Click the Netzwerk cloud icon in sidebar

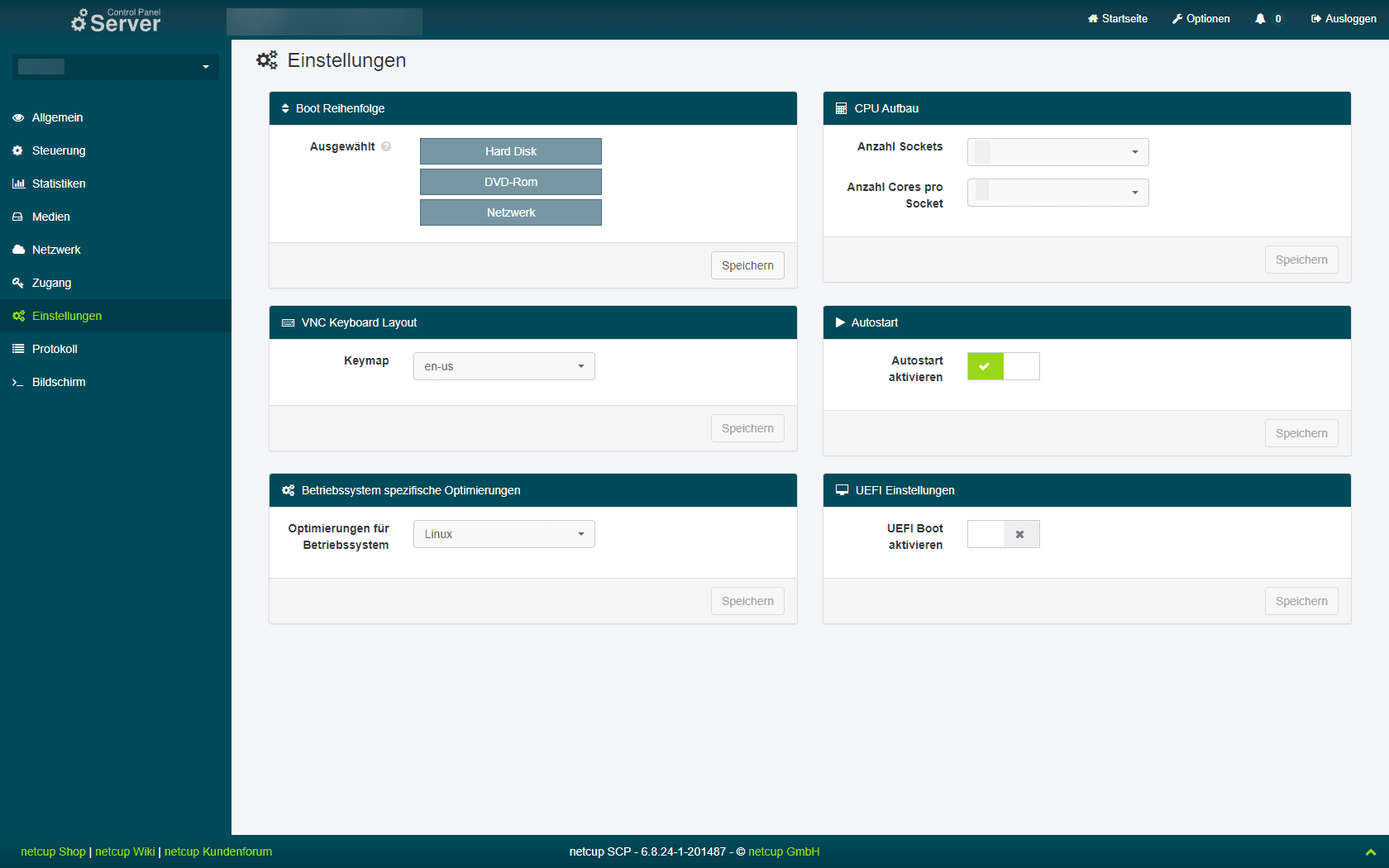[18, 250]
